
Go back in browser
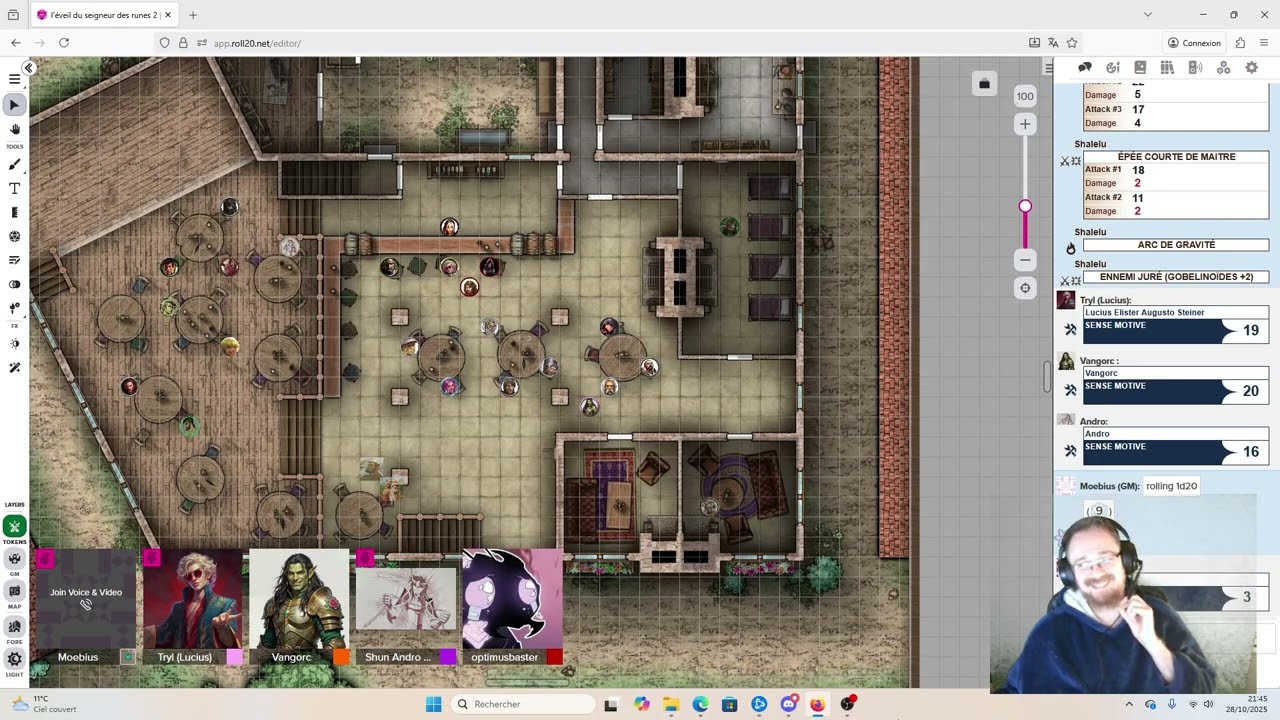15,43
